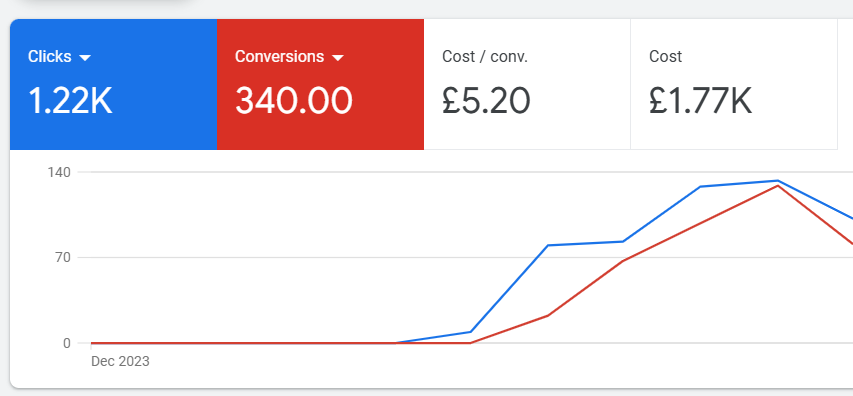Click the Cost metric label
This screenshot has height=396, width=853.
point(665,57)
